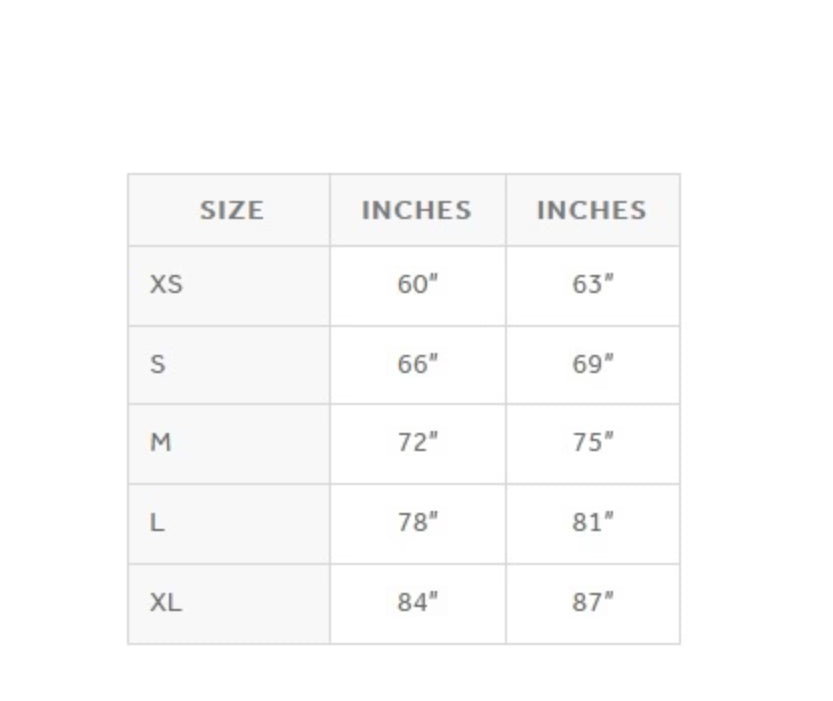Image resolution: width=833 pixels, height=701 pixels.
Task: Select the XL size row label
Action: [x=166, y=602]
